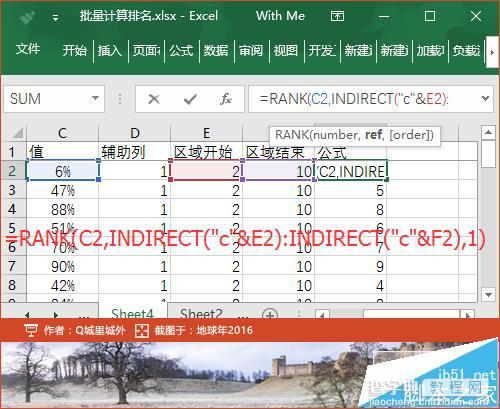Click inside the formula bar text

(x=354, y=99)
